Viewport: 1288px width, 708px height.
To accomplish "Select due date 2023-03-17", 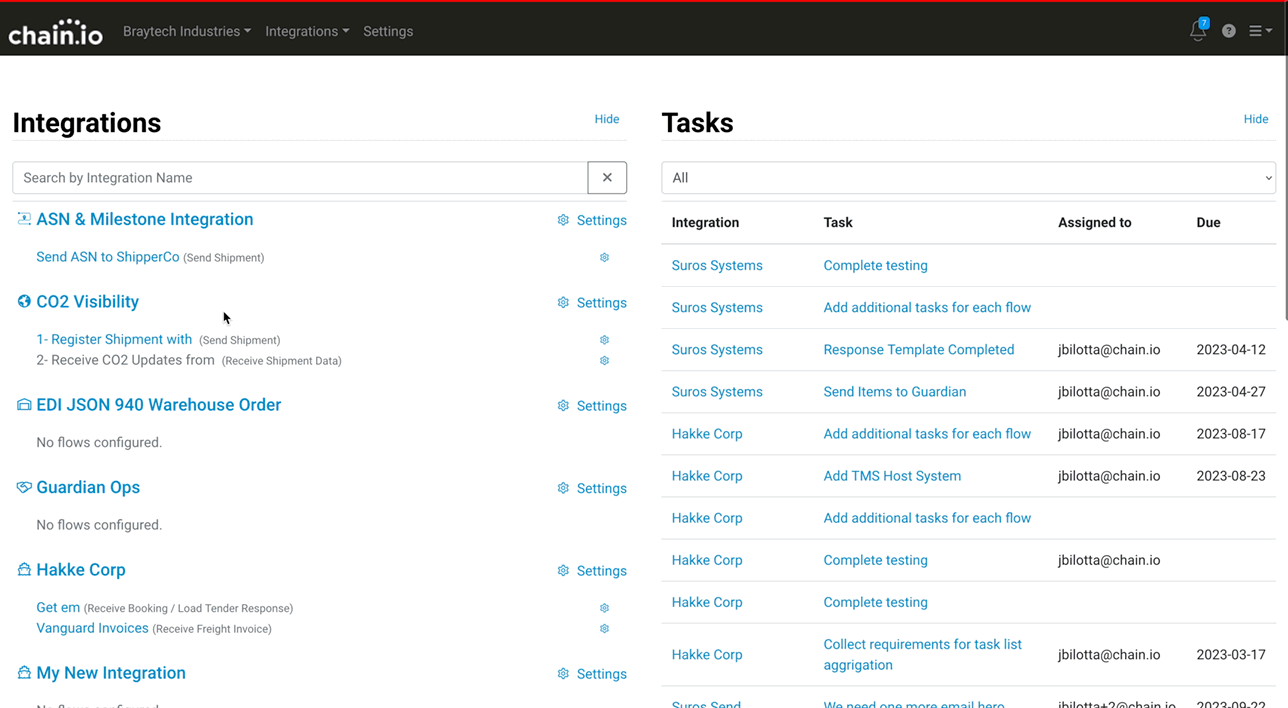I will tap(1231, 654).
